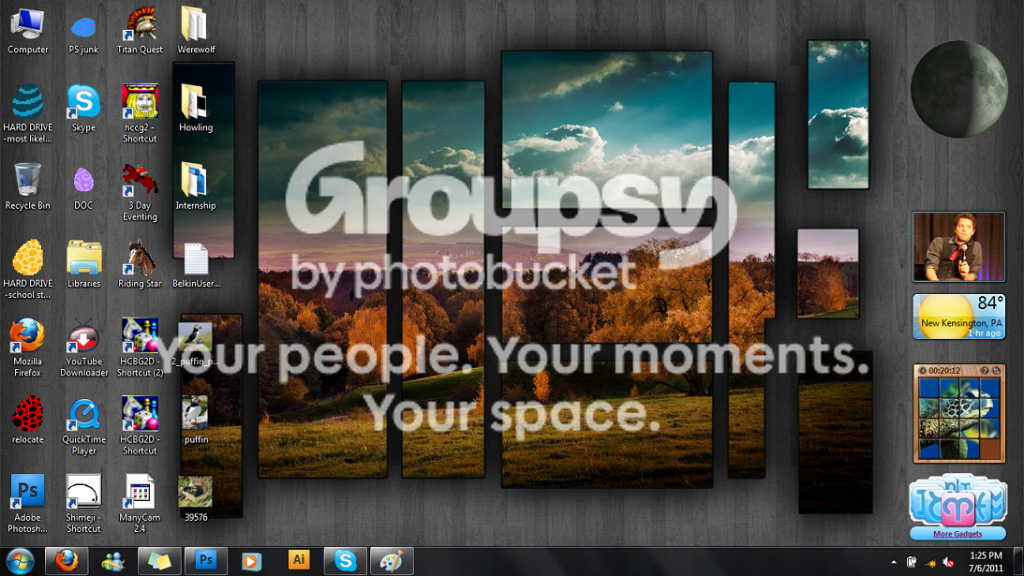The width and height of the screenshot is (1024, 576).
Task: Launch Skype from the desktop
Action: [x=84, y=108]
